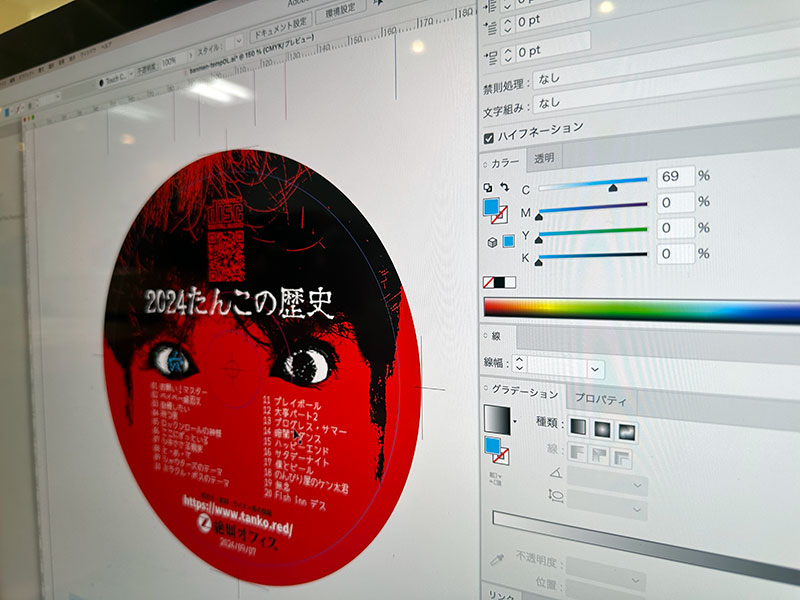Click the M percentage value field
Screen dimensions: 800x600
[x=676, y=203]
